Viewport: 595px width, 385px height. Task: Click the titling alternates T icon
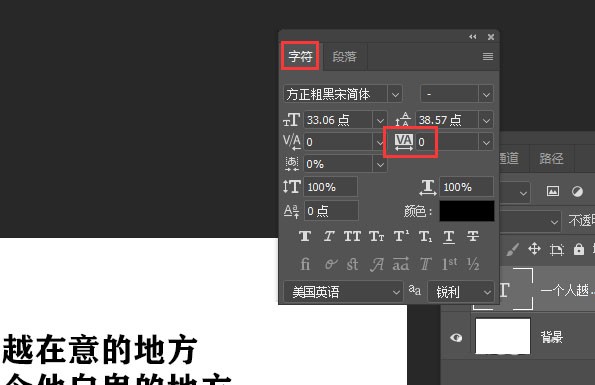tap(425, 264)
